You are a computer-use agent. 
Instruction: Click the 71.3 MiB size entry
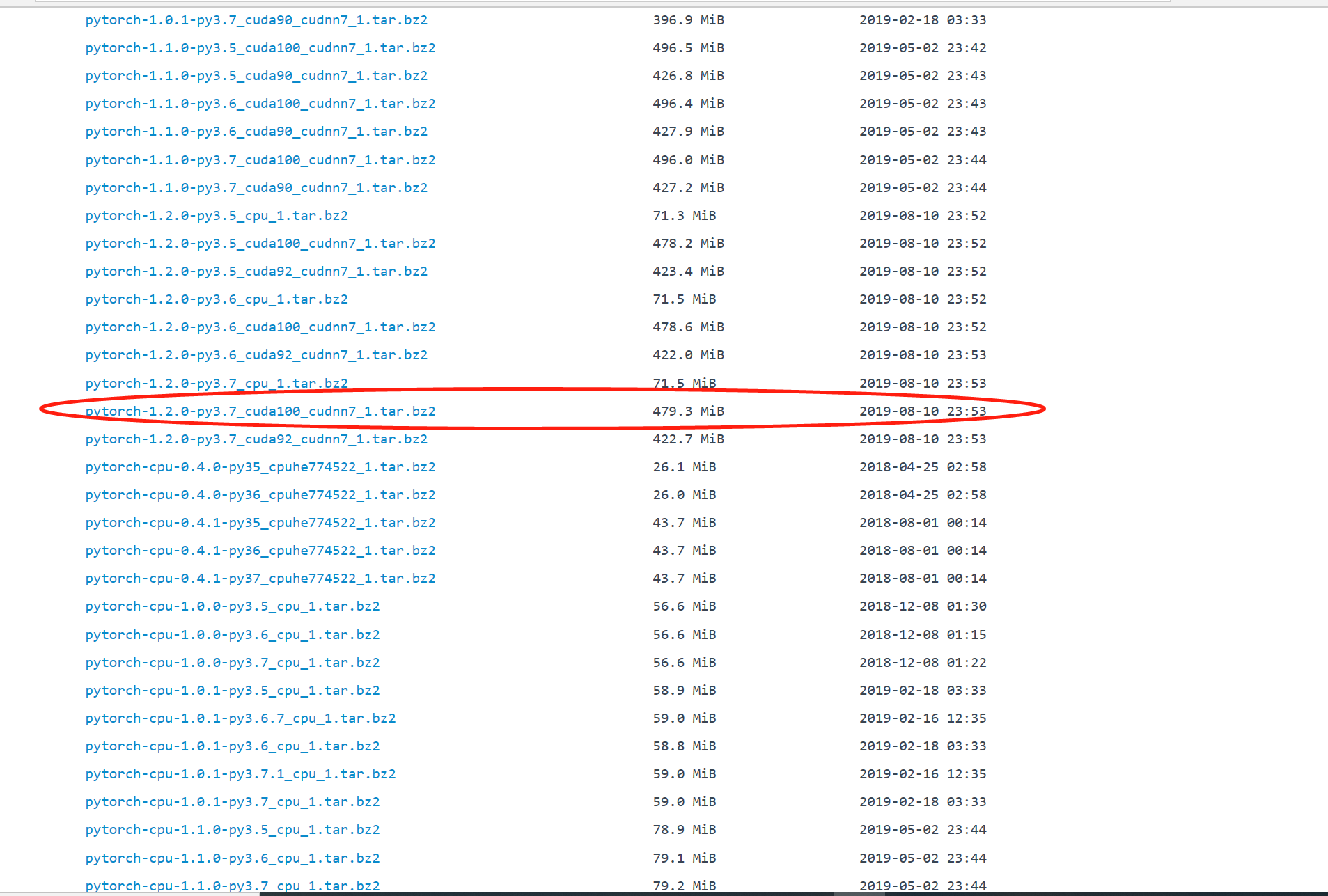point(685,216)
